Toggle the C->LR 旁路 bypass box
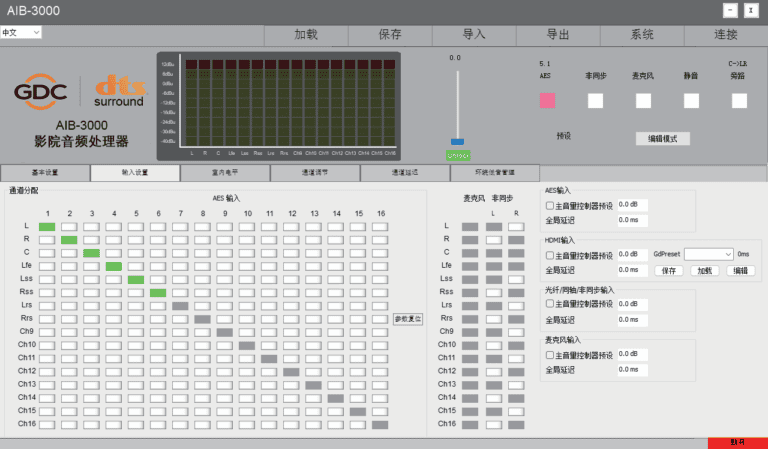This screenshot has width=768, height=449. coord(739,100)
